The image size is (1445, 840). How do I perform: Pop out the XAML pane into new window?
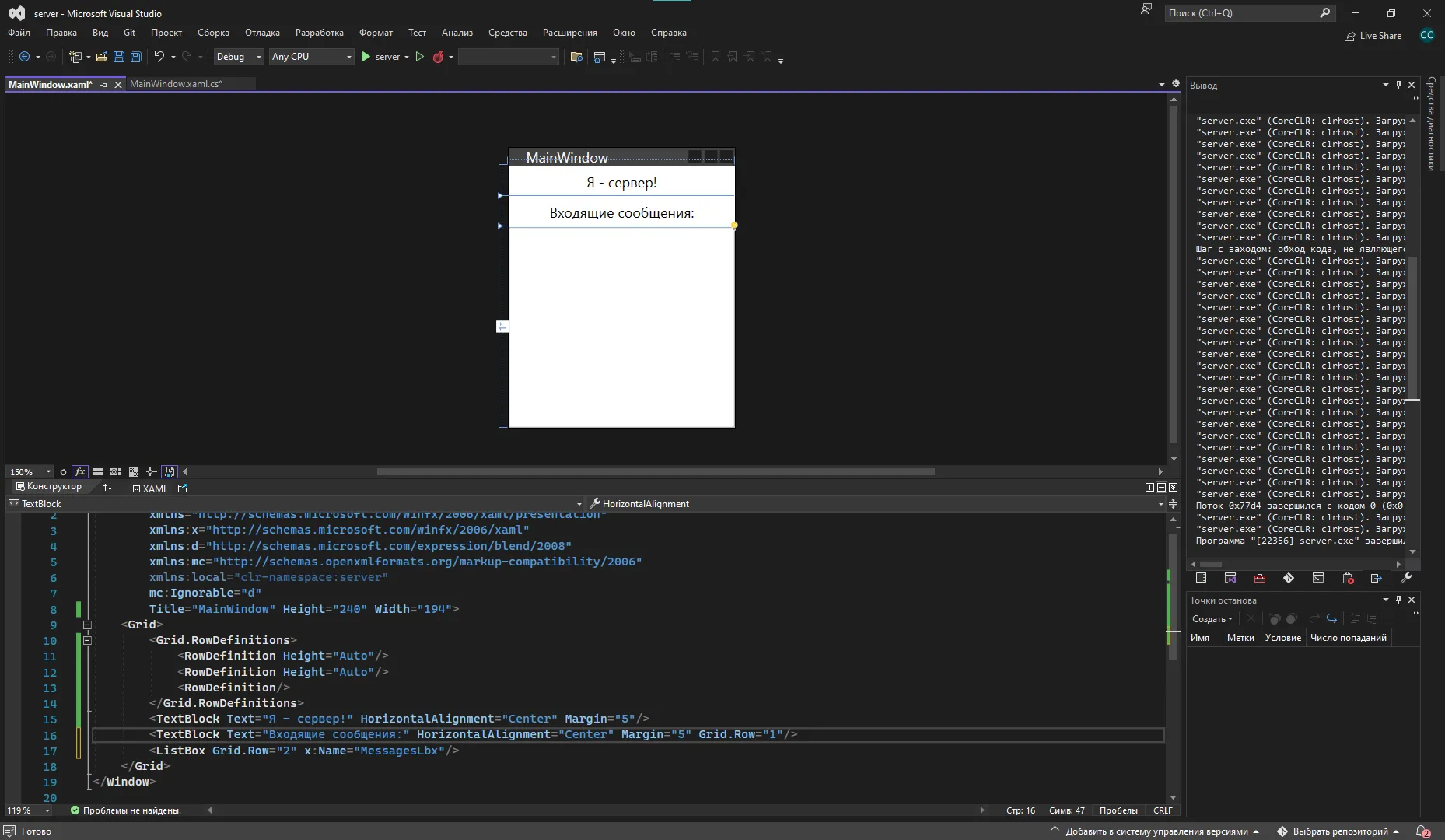(x=183, y=488)
